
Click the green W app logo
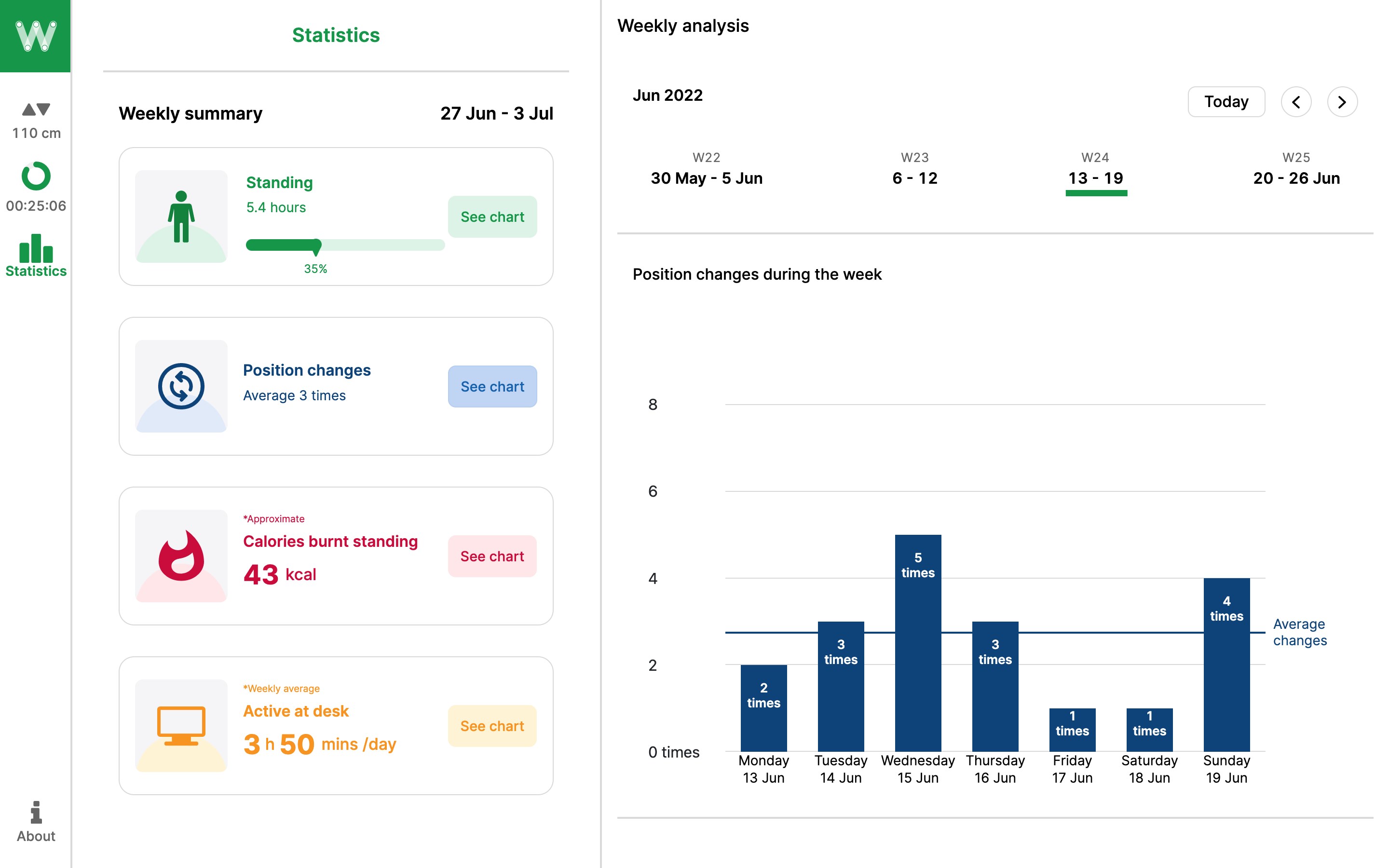point(35,36)
